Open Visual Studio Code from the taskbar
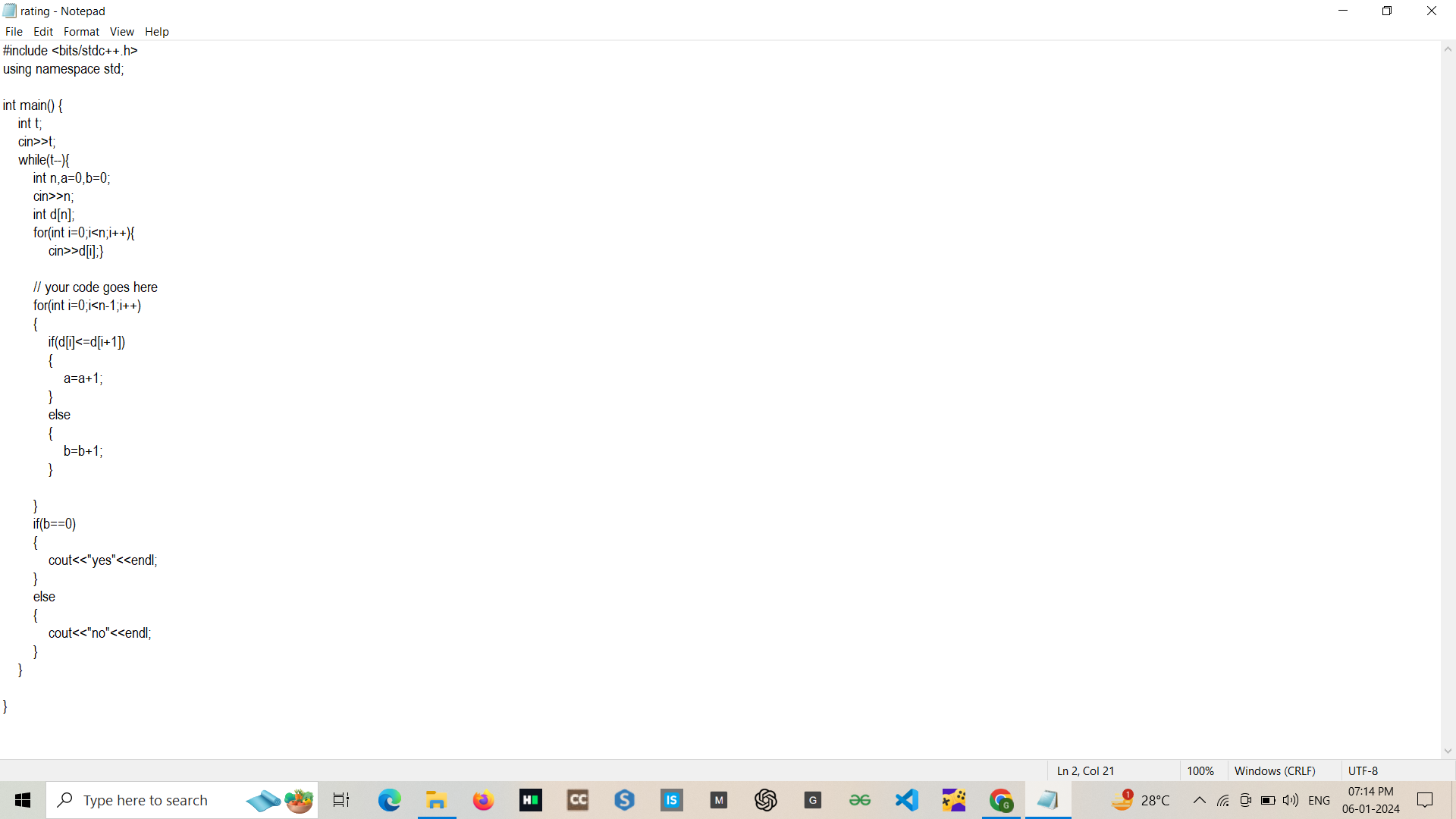 907,800
